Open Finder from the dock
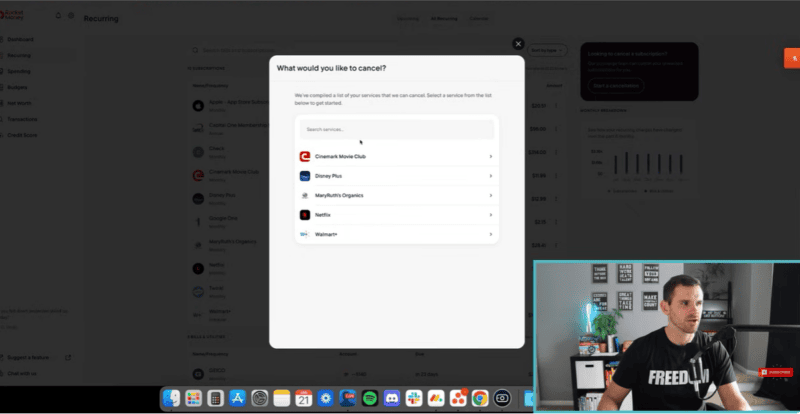 (171, 398)
